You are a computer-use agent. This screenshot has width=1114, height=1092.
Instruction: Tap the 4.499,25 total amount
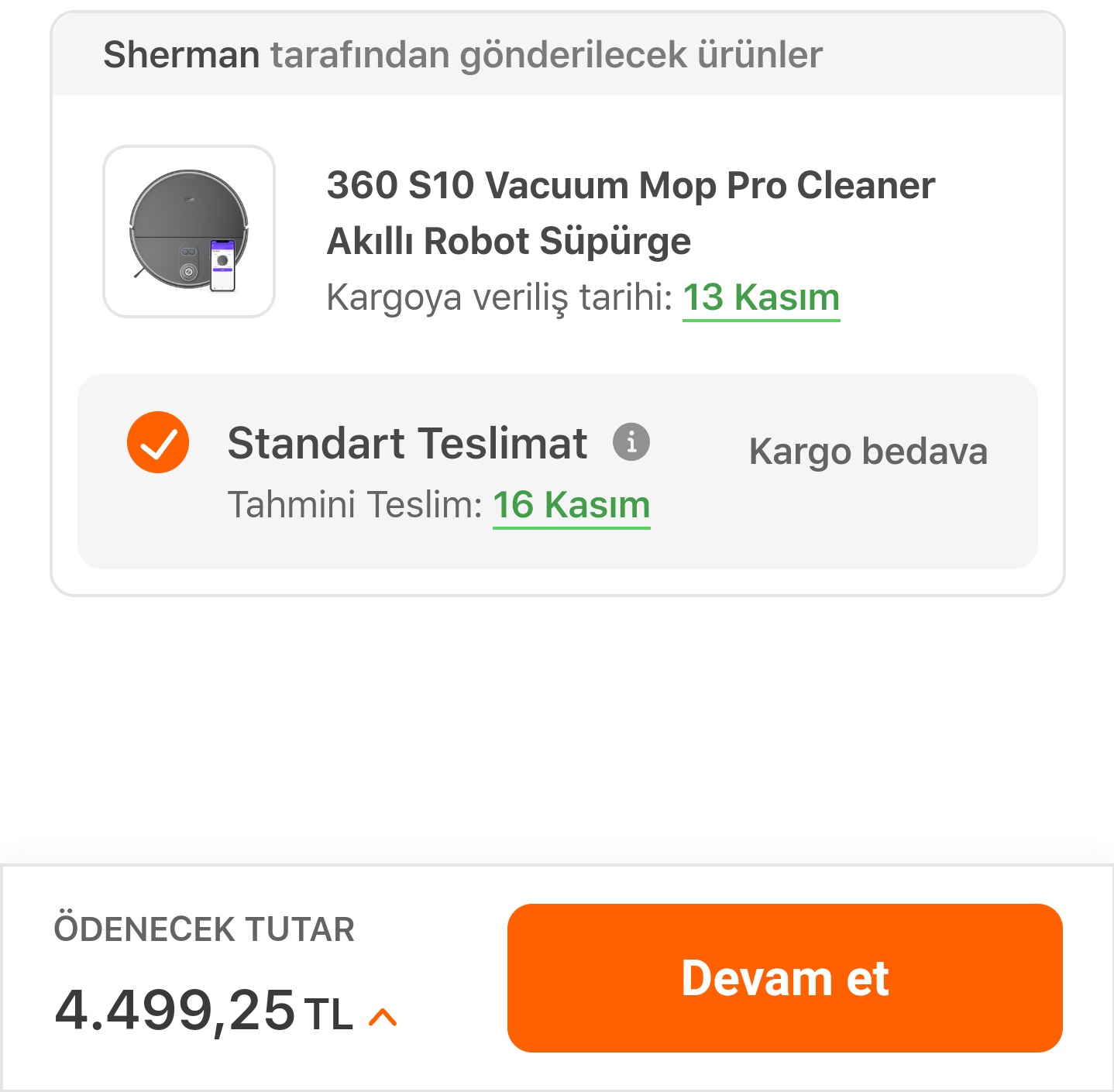pyautogui.click(x=175, y=1011)
